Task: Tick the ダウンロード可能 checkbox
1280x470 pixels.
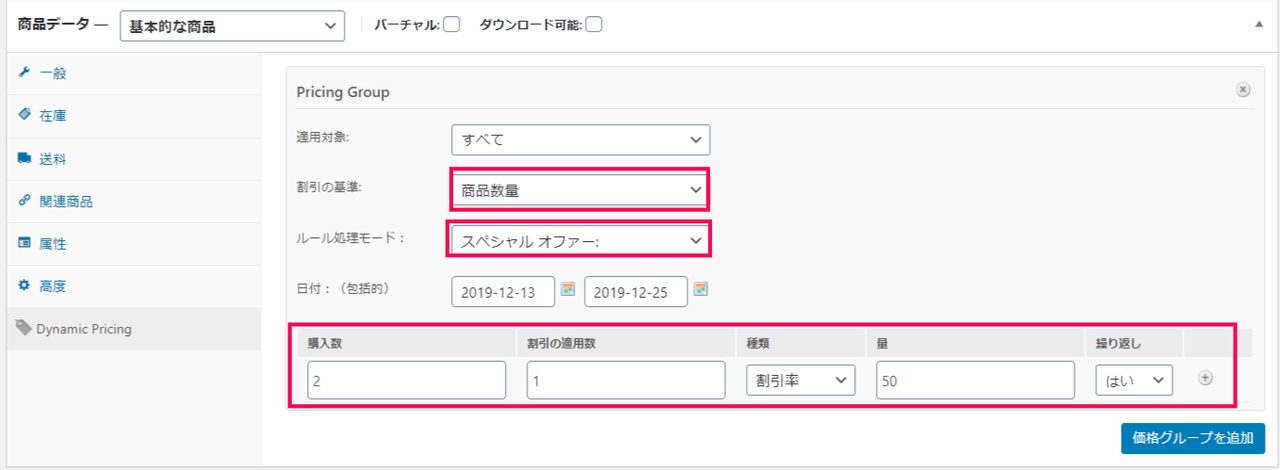Action: tap(593, 25)
